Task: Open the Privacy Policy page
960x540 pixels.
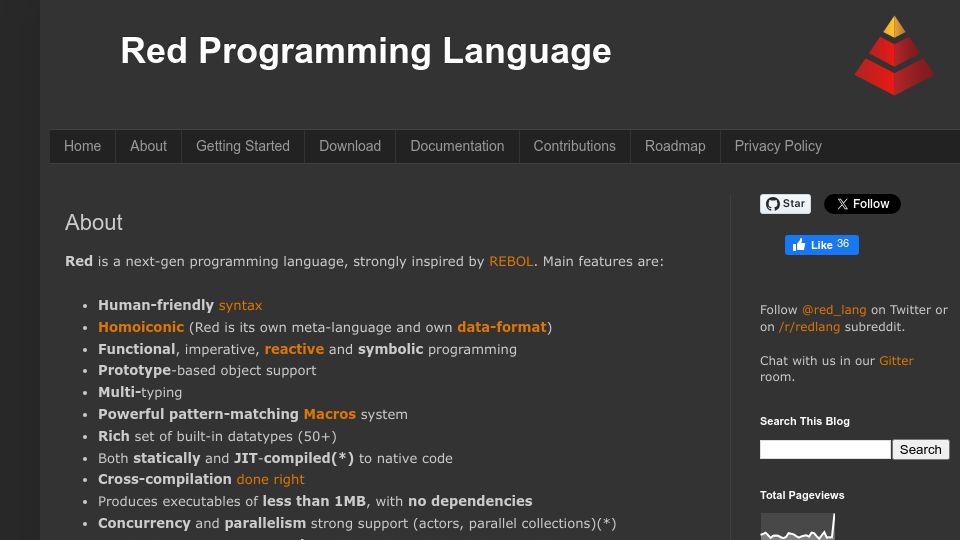Action: [x=778, y=146]
